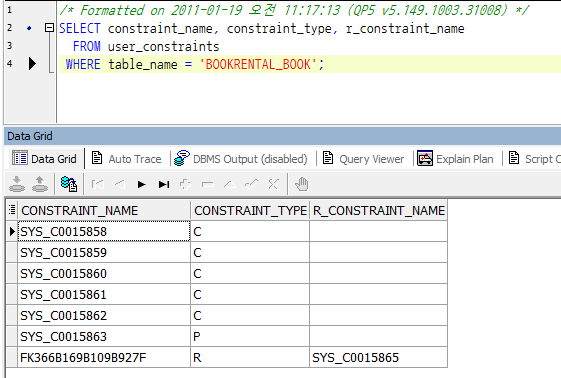Image resolution: width=561 pixels, height=378 pixels.
Task: Click the Data Grid panel title bar
Action: click(x=282, y=136)
